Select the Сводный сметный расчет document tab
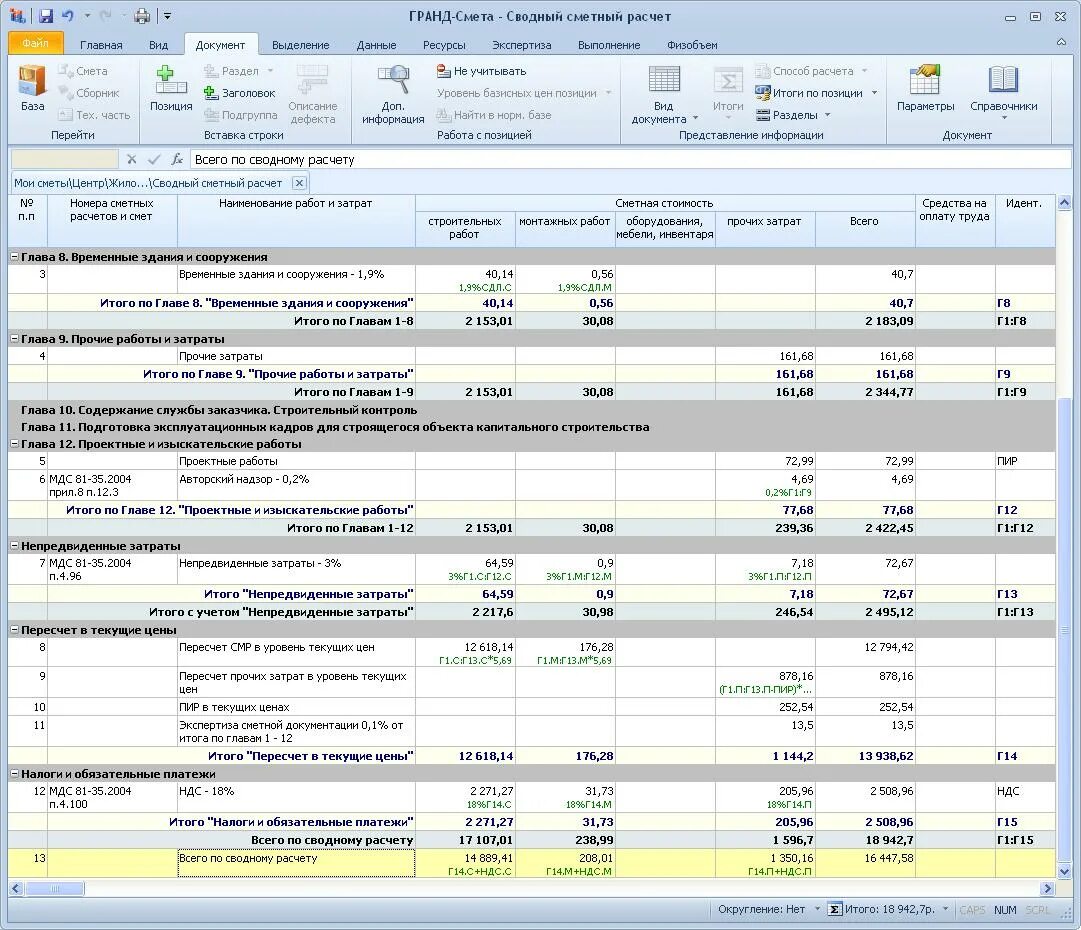This screenshot has height=930, width=1081. click(148, 183)
